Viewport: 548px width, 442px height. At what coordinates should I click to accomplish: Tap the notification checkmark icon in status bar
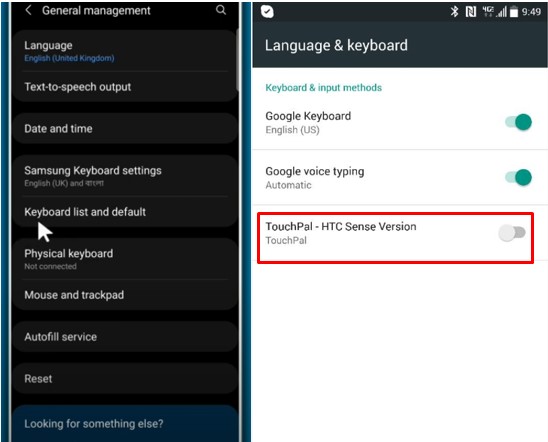coord(267,12)
